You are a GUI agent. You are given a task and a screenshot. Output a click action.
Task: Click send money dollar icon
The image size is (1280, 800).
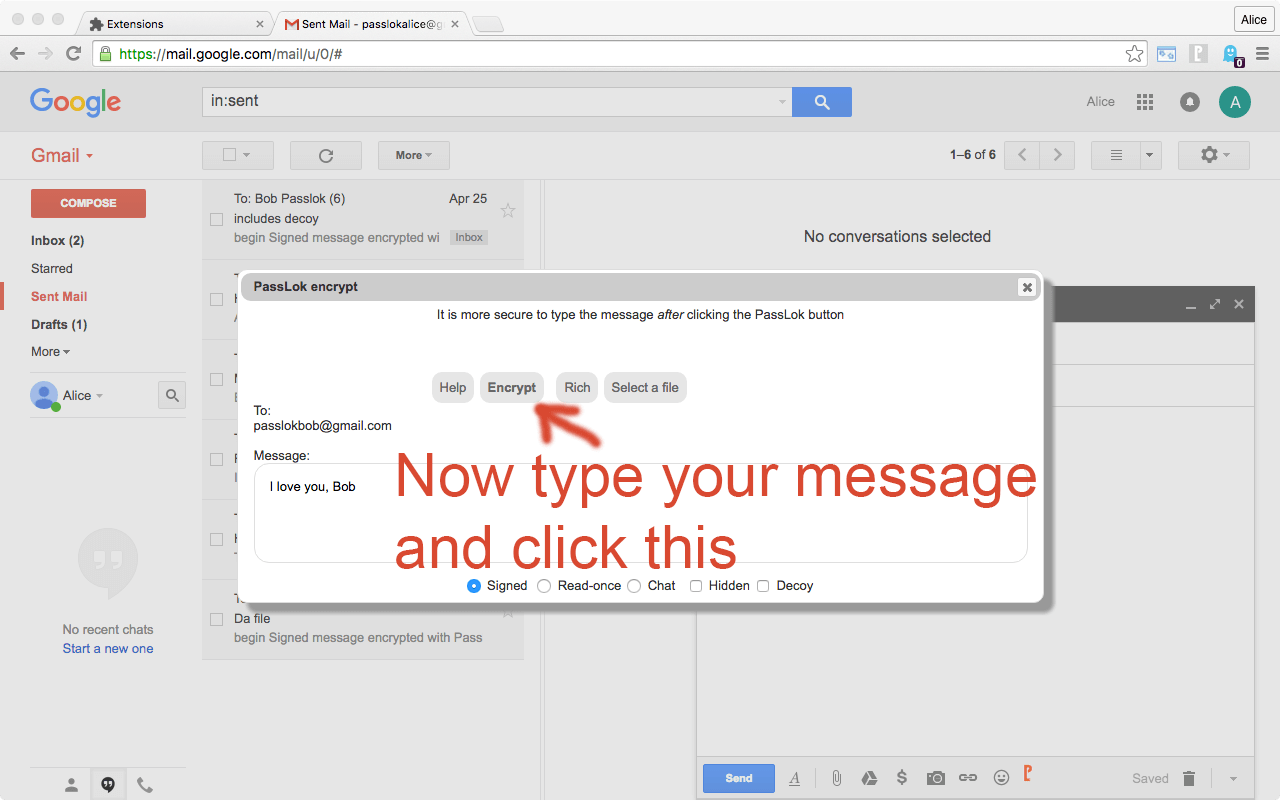click(x=902, y=778)
